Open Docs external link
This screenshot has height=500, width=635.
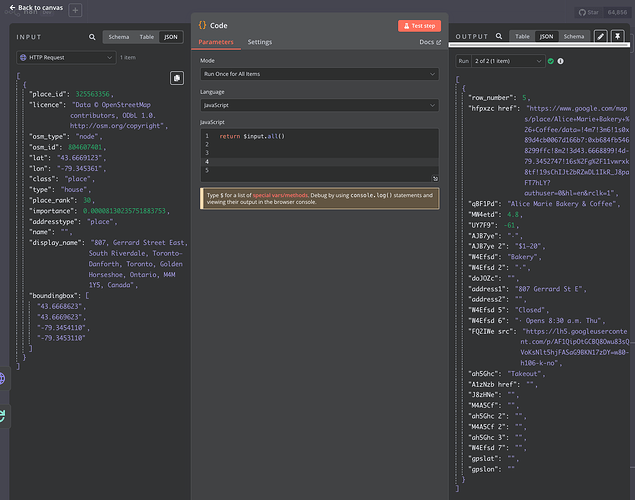pyautogui.click(x=430, y=42)
